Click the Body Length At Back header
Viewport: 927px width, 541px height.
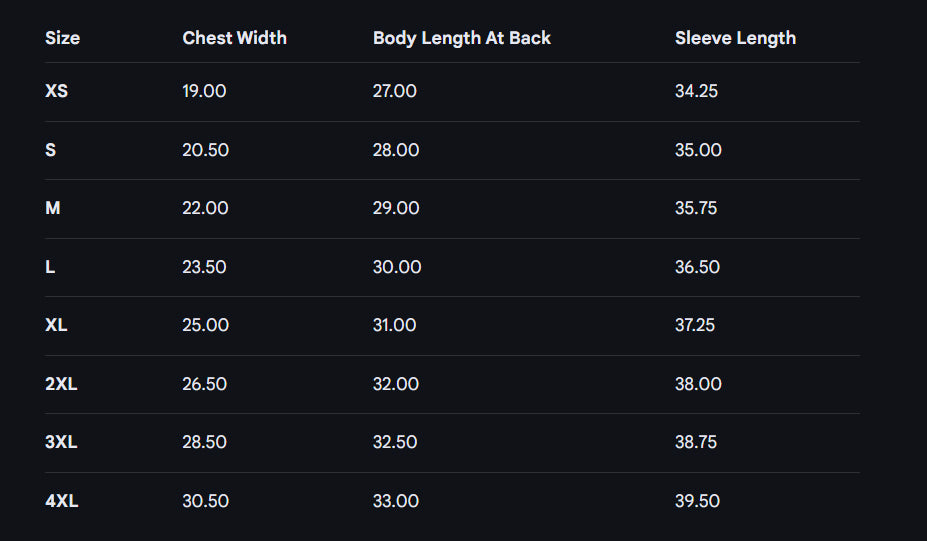coord(462,38)
